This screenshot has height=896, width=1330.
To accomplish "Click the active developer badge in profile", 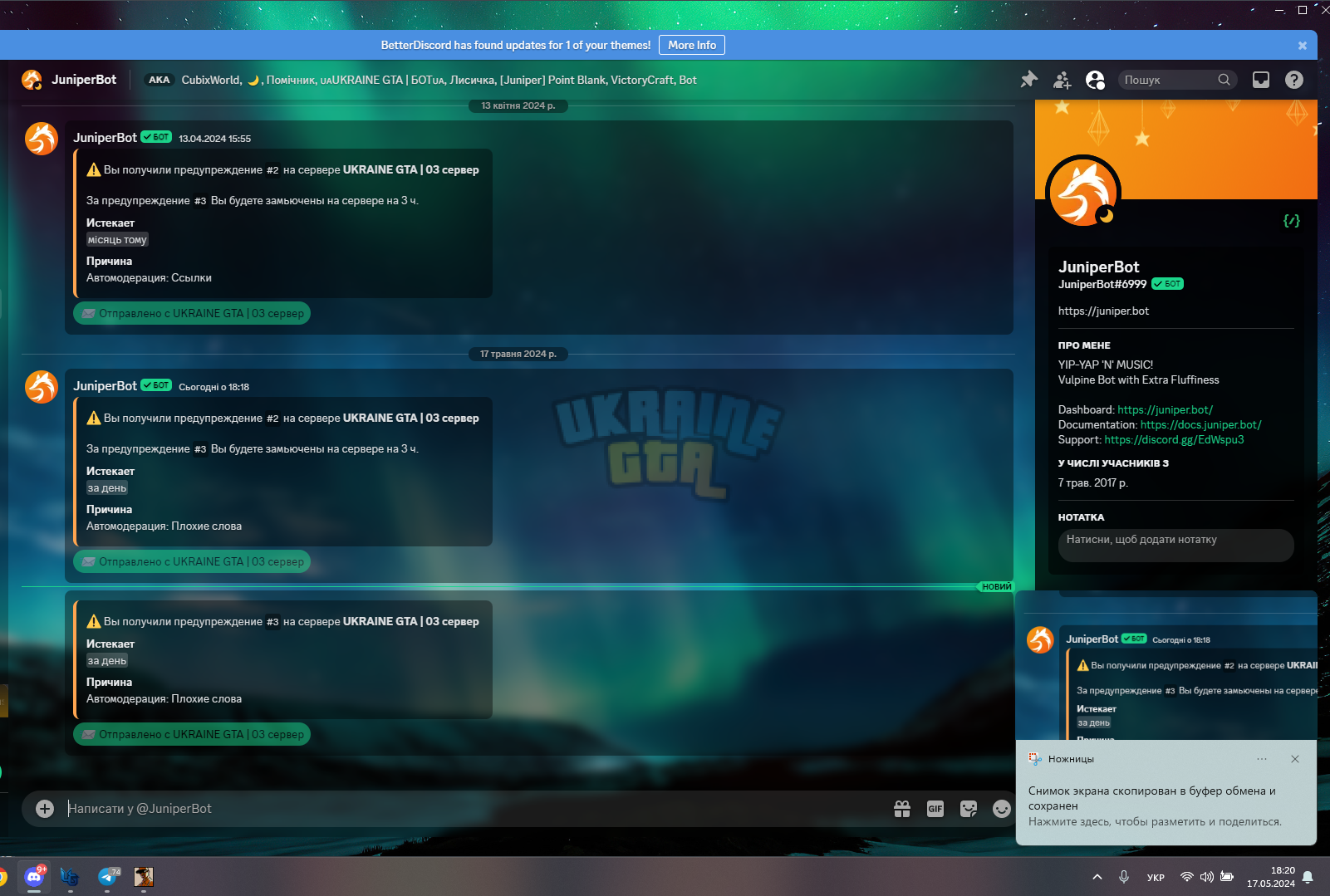I will 1292,221.
